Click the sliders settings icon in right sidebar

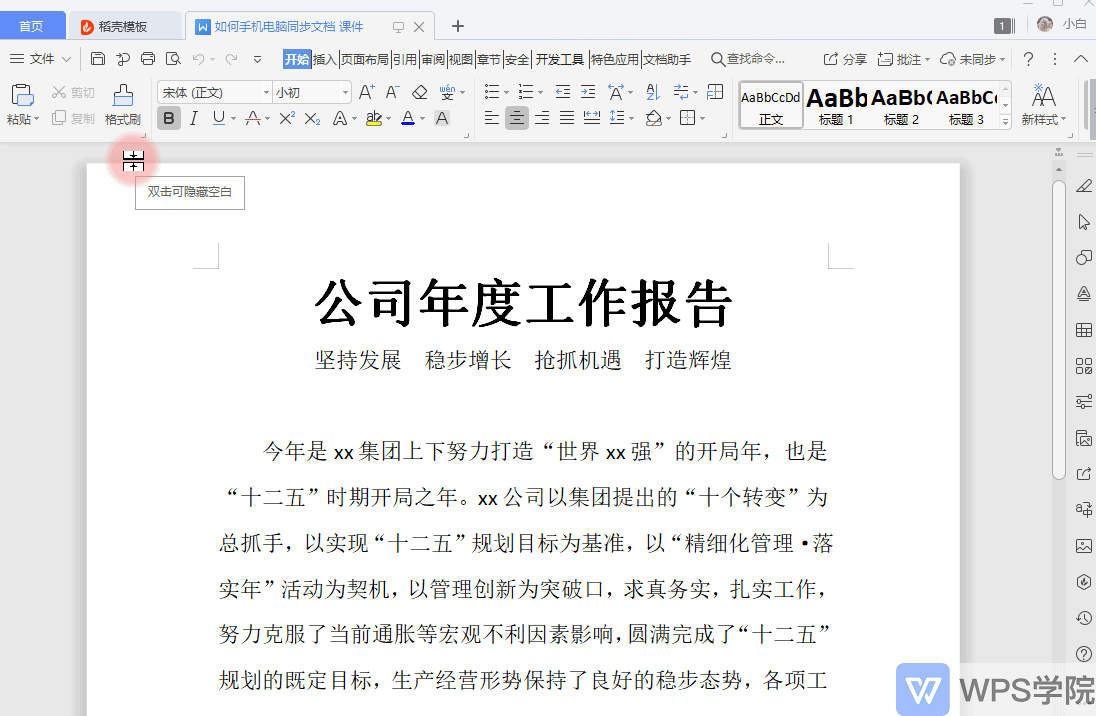pos(1083,402)
